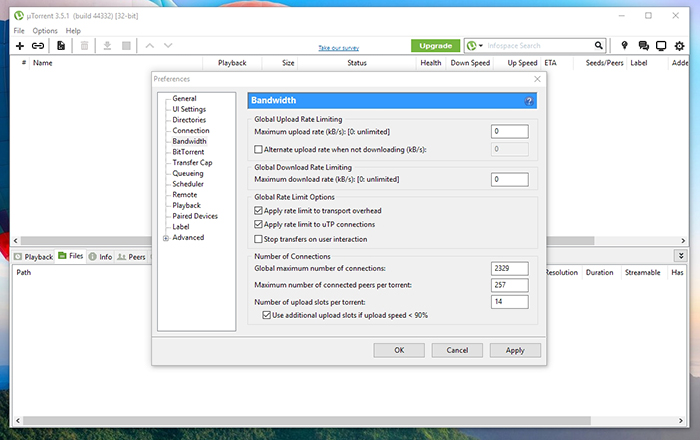Select Transfer Cap in preferences tree
This screenshot has height=440, width=700.
[x=192, y=162]
